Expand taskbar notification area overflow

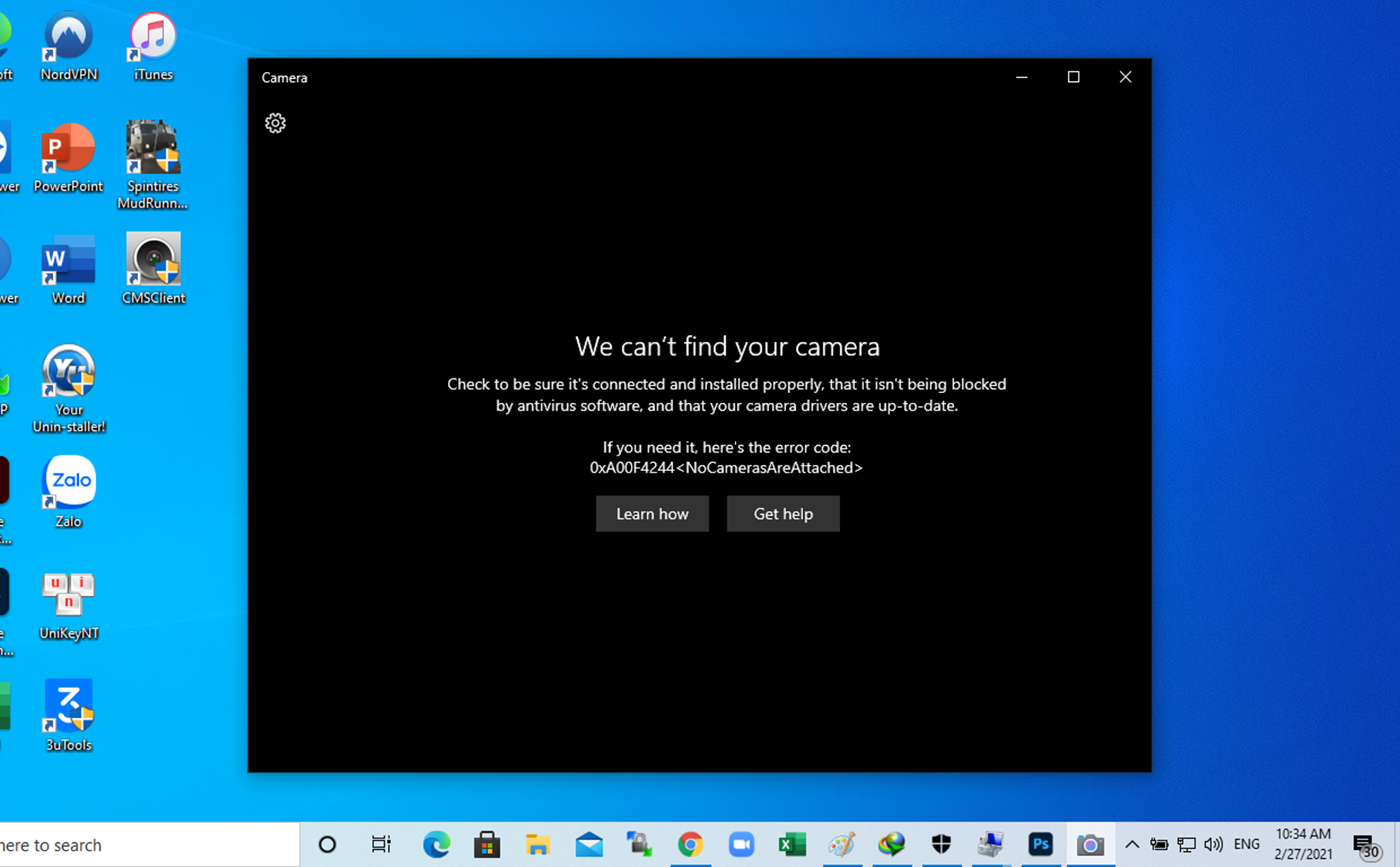(1128, 845)
